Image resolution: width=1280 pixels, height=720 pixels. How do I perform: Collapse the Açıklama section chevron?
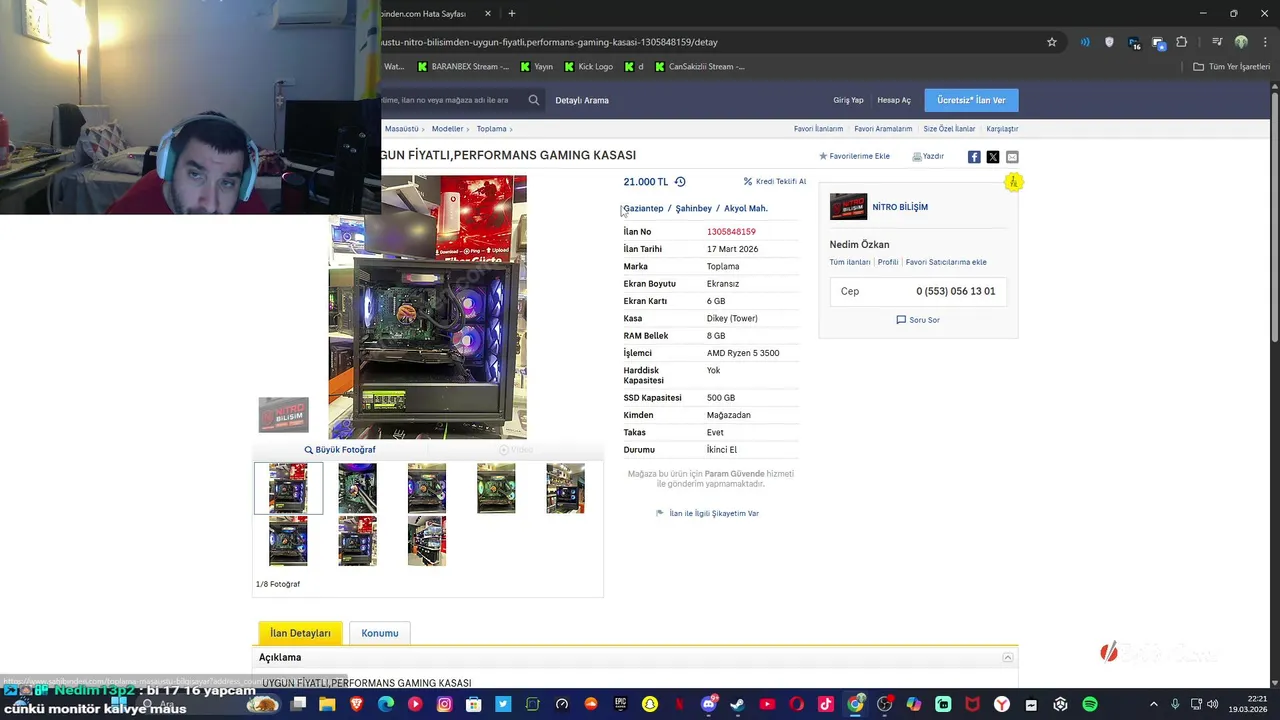pos(1008,657)
